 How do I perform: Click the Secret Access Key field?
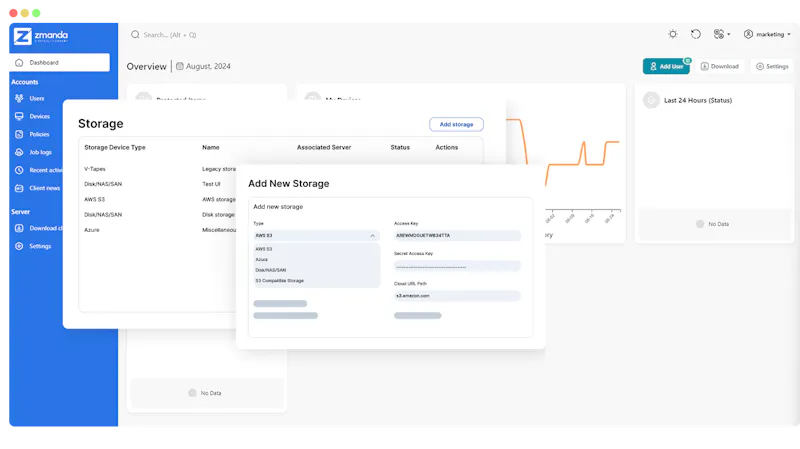pyautogui.click(x=457, y=266)
